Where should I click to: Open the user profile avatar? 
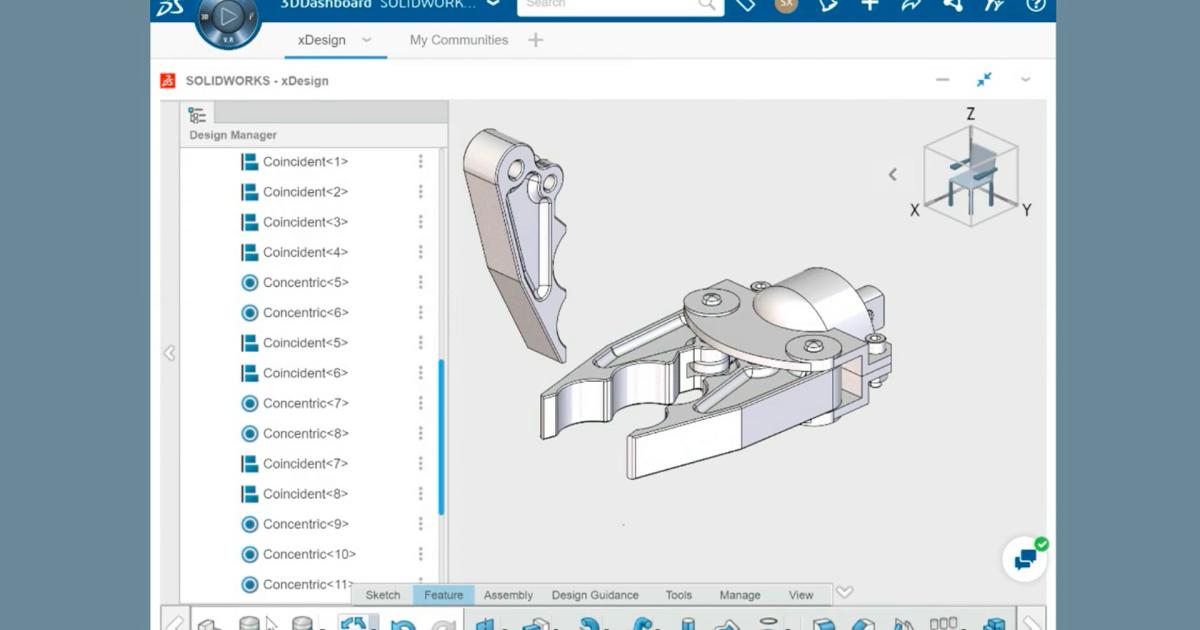point(786,5)
